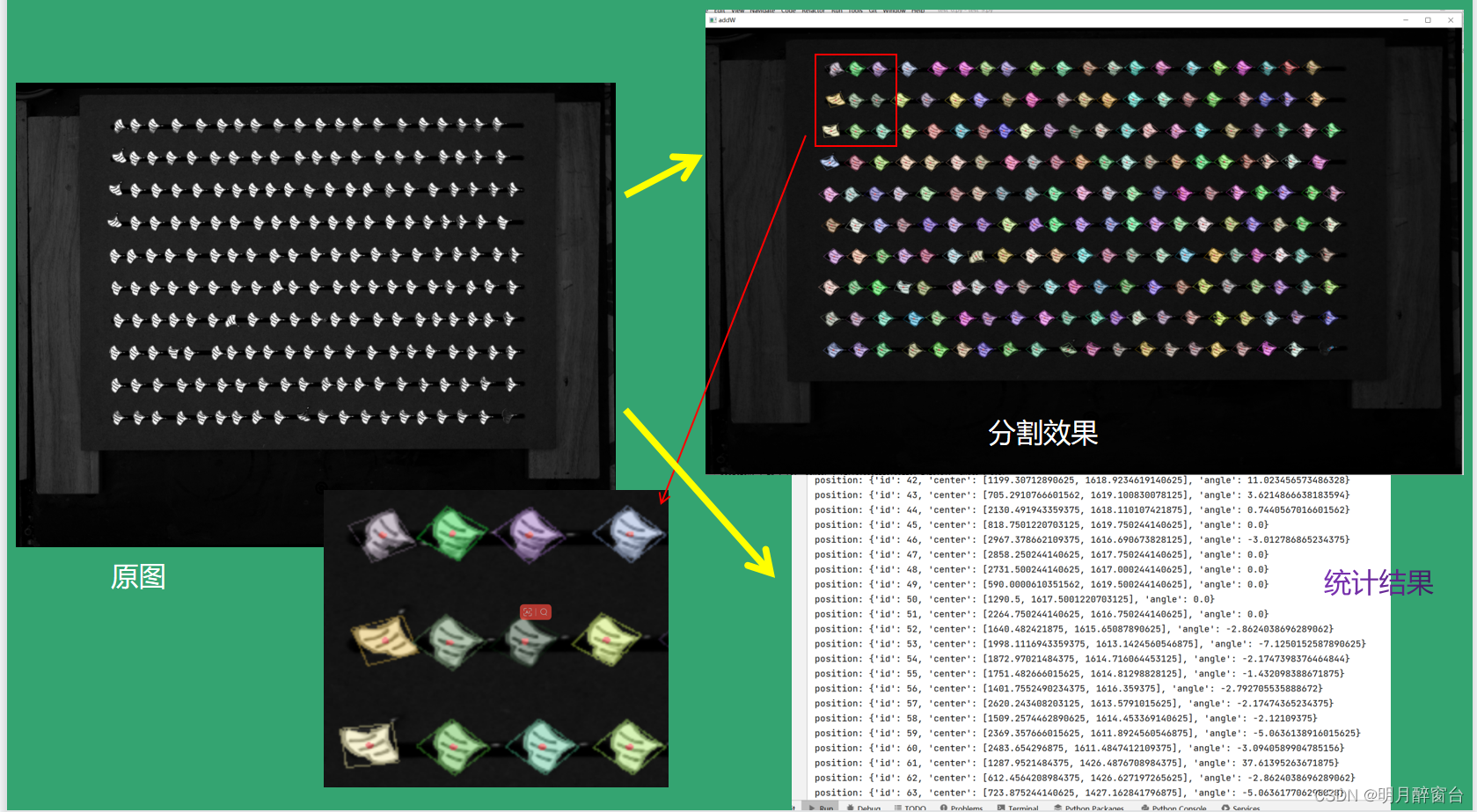Select the console line with 'id': 44
1477x812 pixels.
[1081, 510]
